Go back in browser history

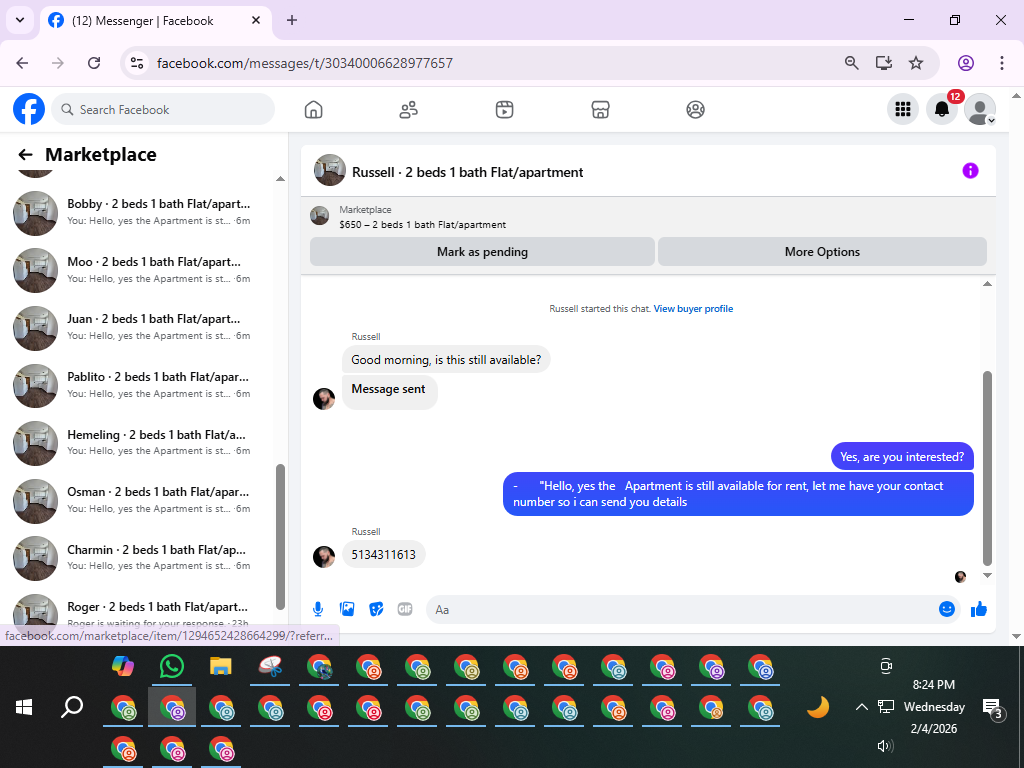pos(22,63)
